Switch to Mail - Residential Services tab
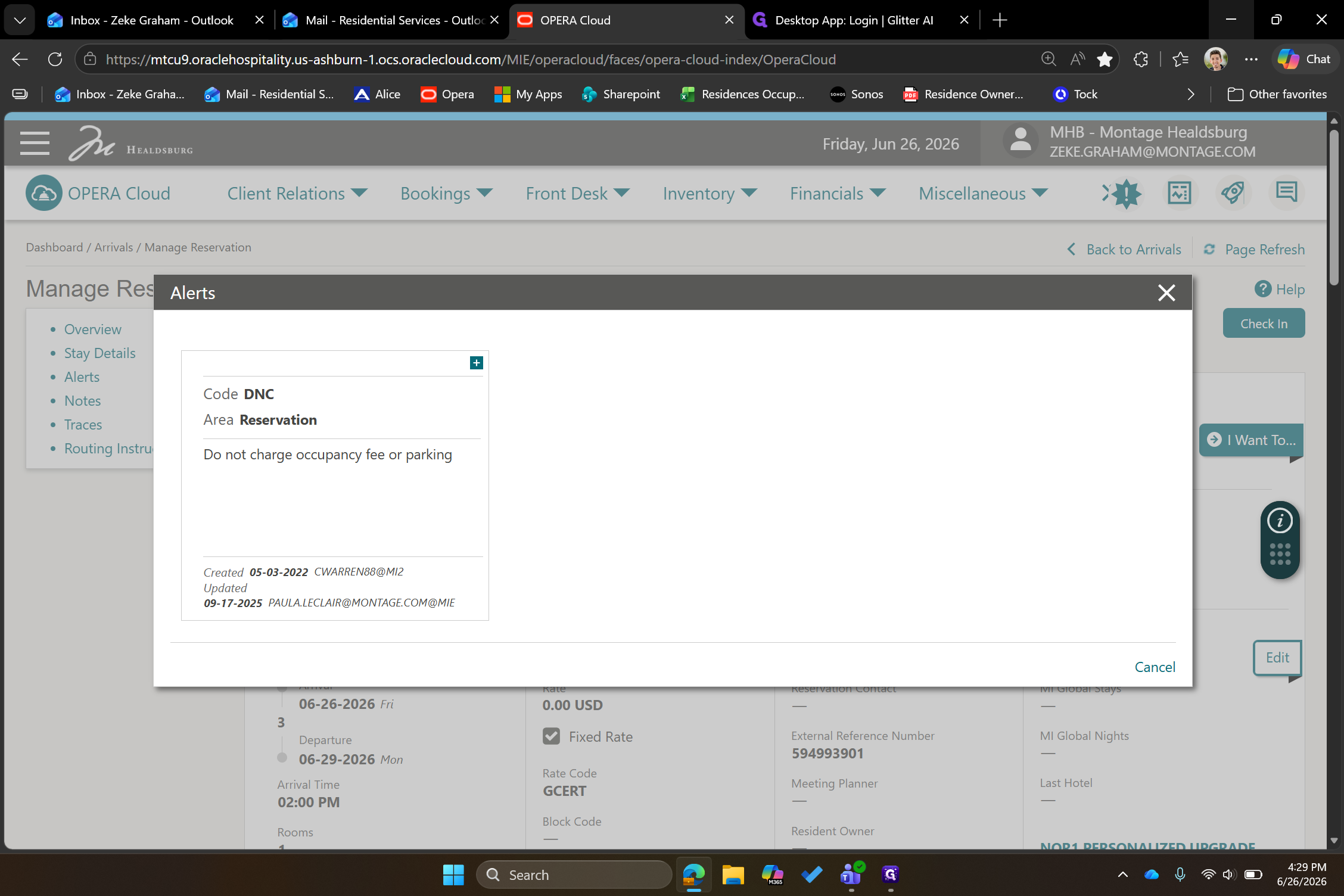 (390, 20)
